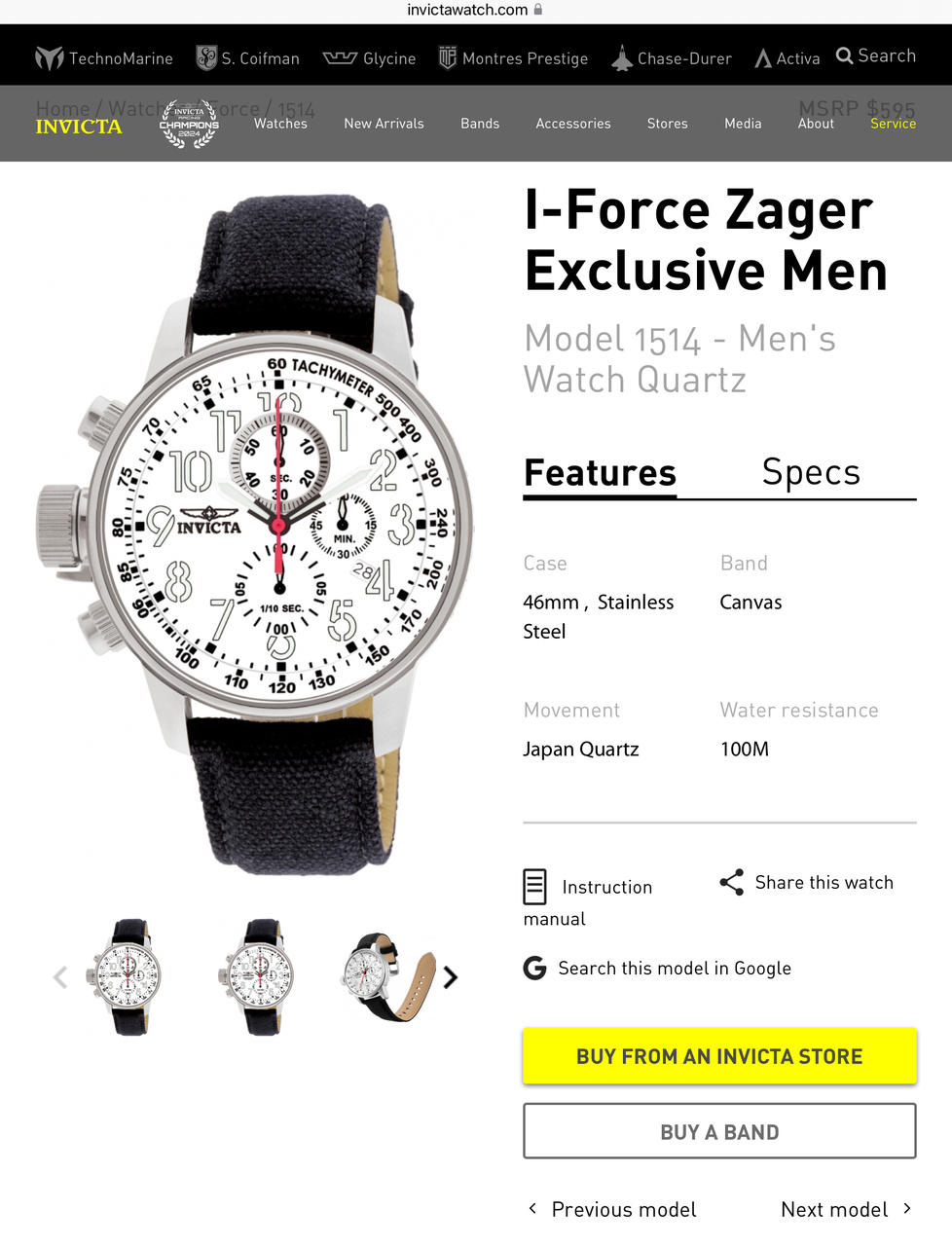
Task: Select the Glycine wings logo
Action: pos(340,57)
